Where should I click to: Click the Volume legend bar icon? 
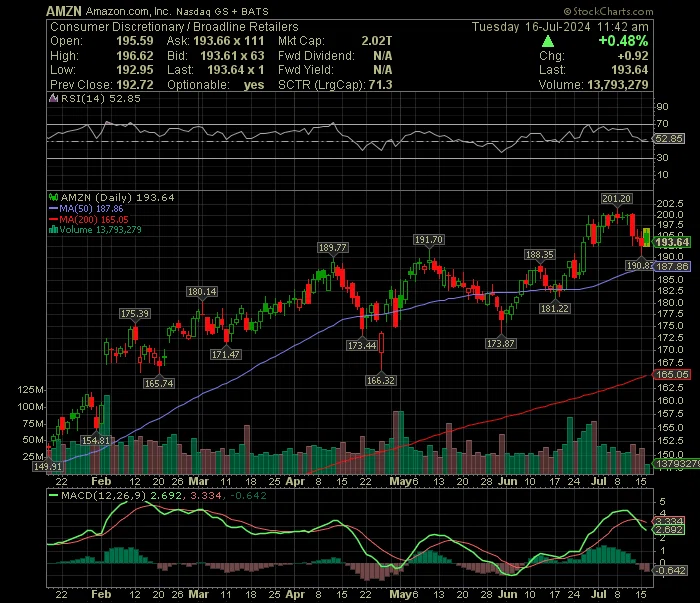coord(53,229)
